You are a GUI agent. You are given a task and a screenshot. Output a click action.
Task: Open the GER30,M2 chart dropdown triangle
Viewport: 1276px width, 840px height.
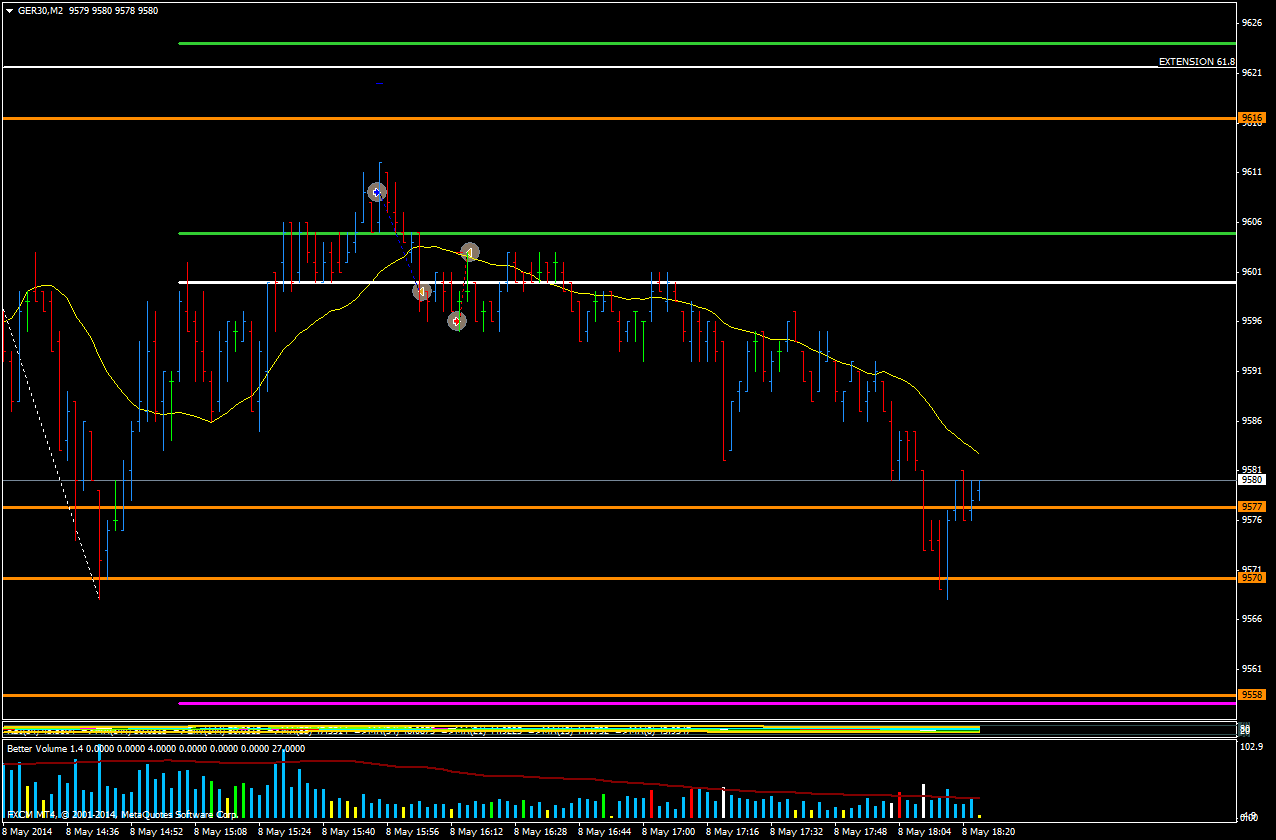coord(9,10)
